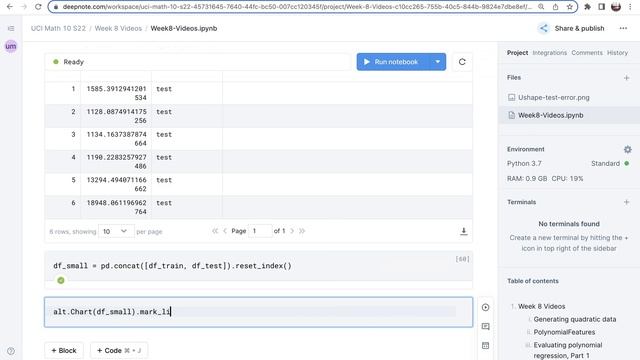Viewport: 640px width, 360px height.
Task: Jump to Evaluating polynomial regression, Part 1
Action: (x=568, y=350)
